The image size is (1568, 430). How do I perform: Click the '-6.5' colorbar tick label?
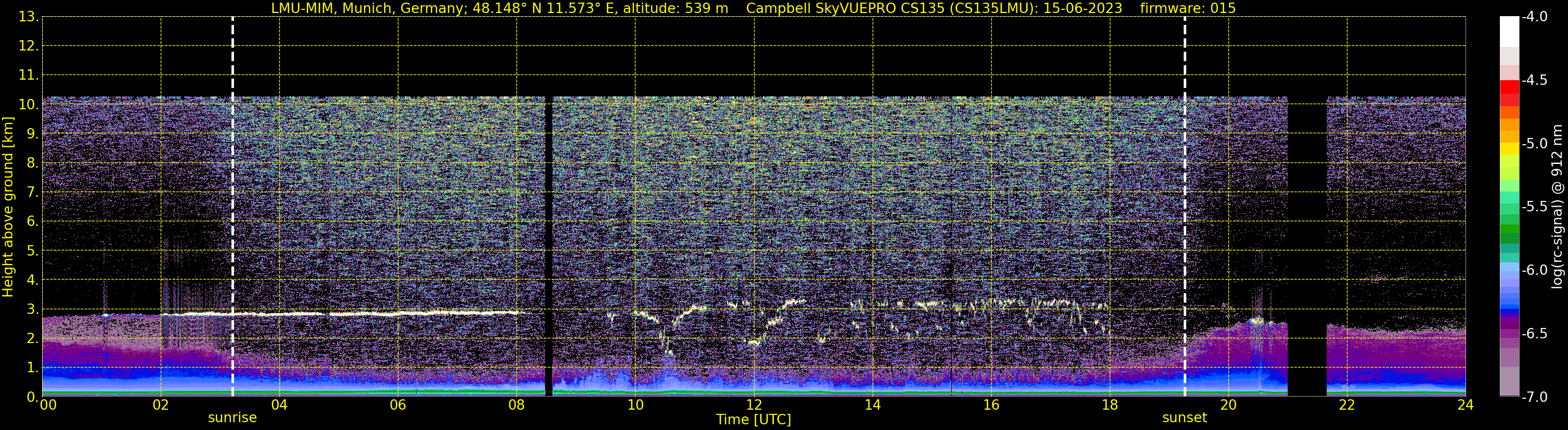[x=1534, y=334]
